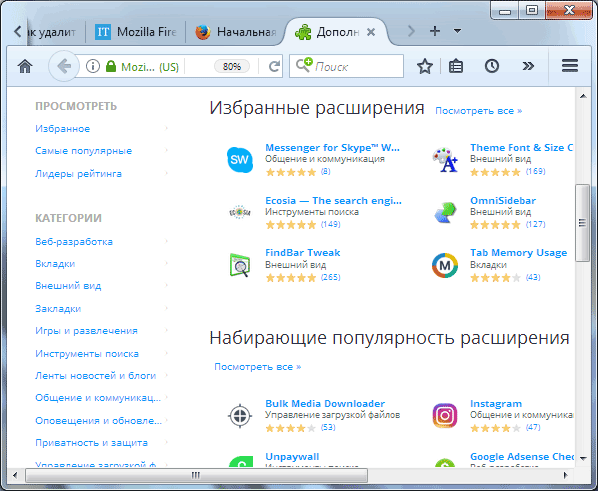Open list of all tabs dropdown
The image size is (598, 491).
click(x=458, y=31)
